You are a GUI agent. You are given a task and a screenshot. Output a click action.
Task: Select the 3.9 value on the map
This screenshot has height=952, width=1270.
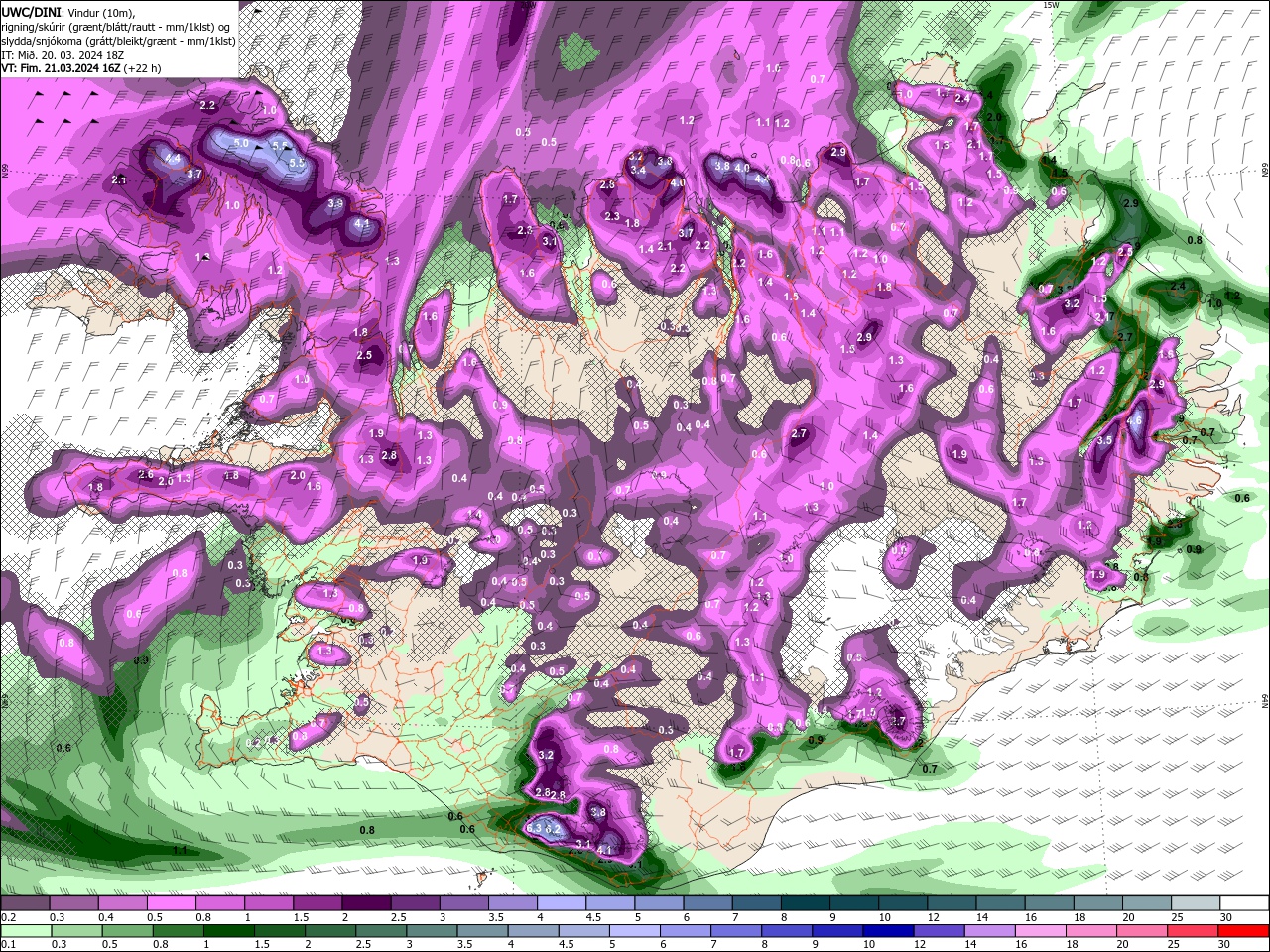coord(336,203)
